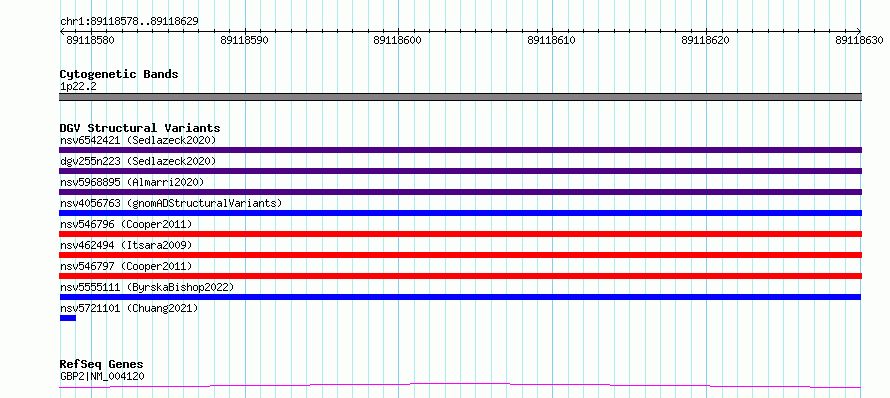Click ruler position 89118600

398,40
